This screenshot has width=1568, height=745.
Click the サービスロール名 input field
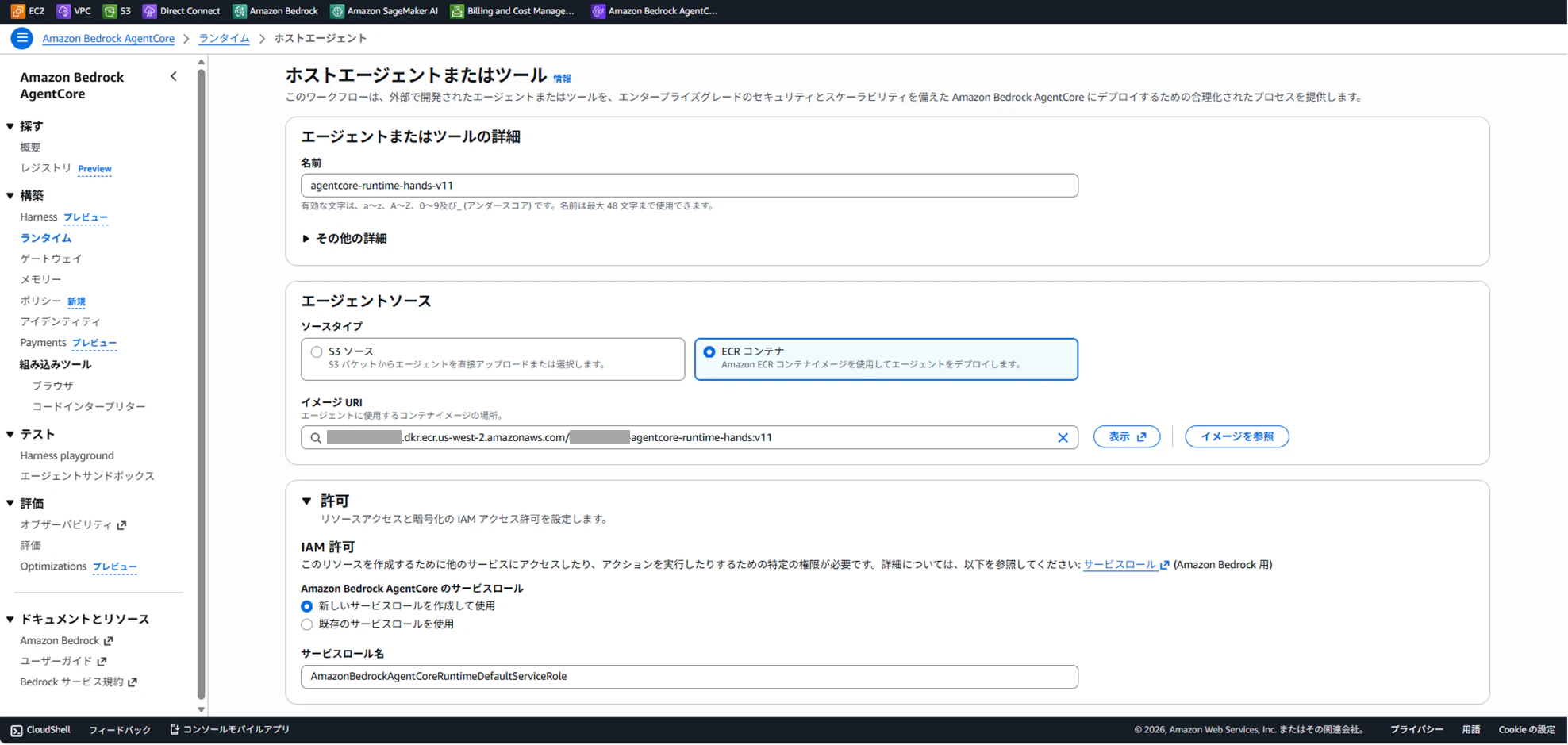(x=689, y=677)
